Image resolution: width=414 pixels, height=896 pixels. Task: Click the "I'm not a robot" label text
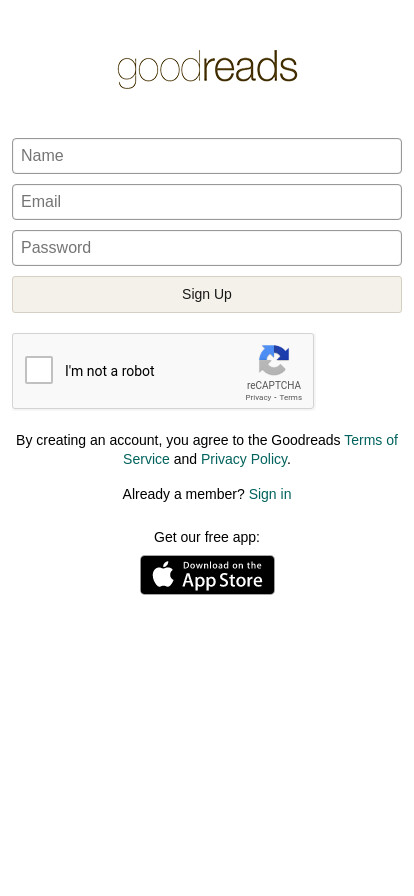(109, 371)
